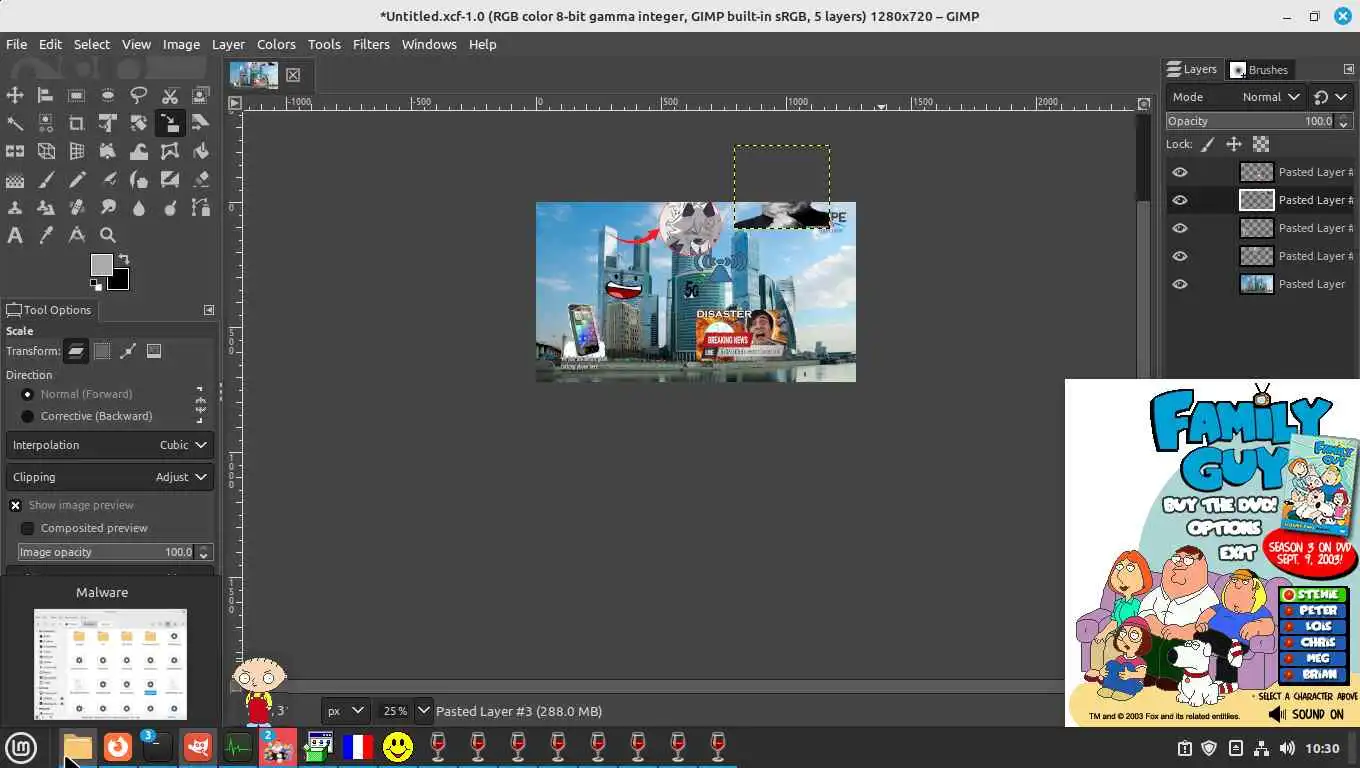
Task: Open the Layer menu
Action: (x=228, y=44)
